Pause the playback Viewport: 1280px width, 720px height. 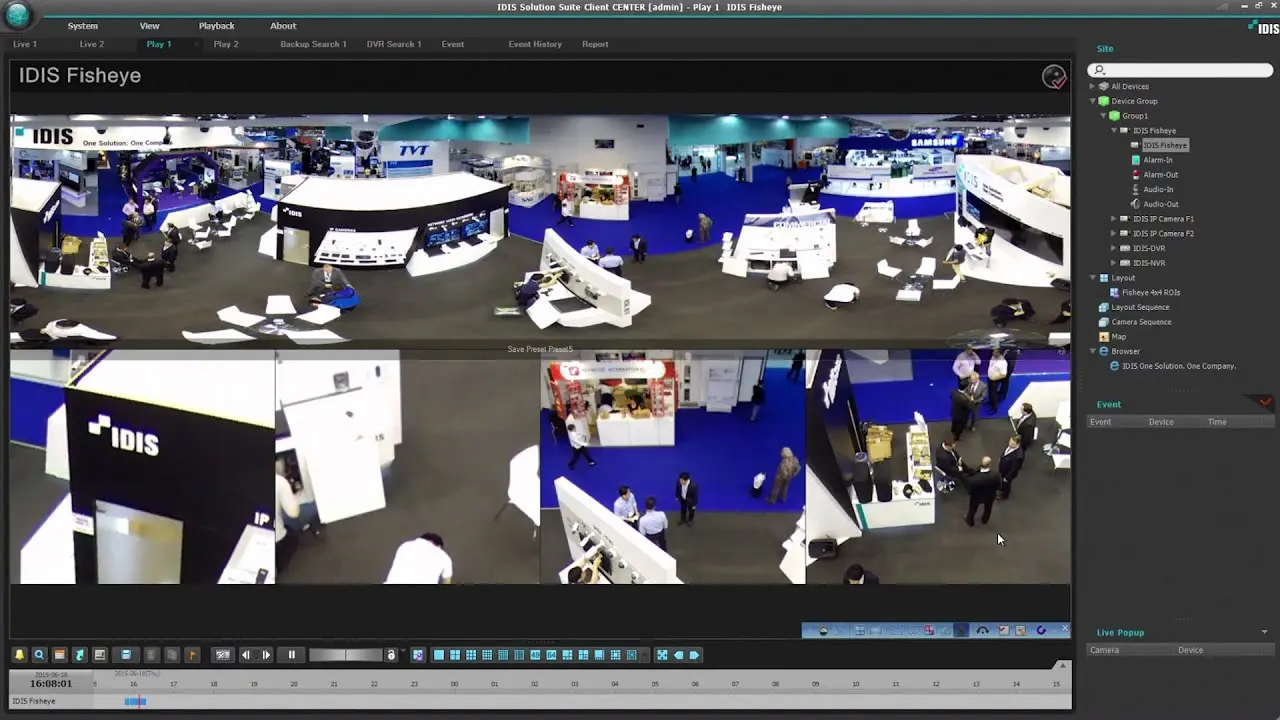tap(291, 655)
